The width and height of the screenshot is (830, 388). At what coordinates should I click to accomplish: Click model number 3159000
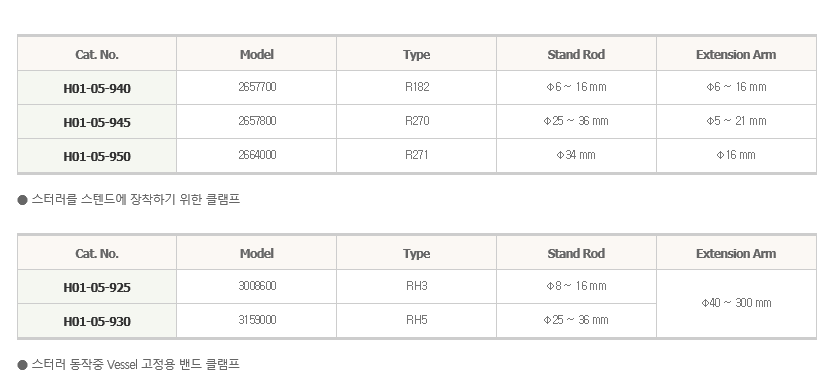point(257,320)
